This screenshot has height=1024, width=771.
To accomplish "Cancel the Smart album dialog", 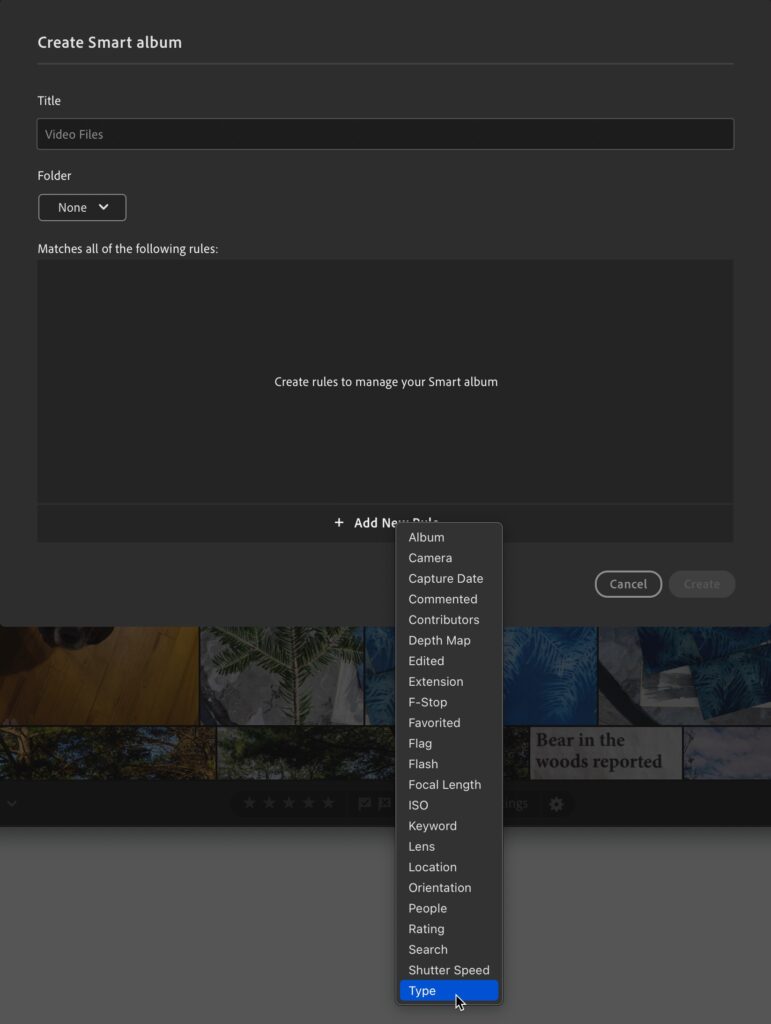I will (x=628, y=584).
